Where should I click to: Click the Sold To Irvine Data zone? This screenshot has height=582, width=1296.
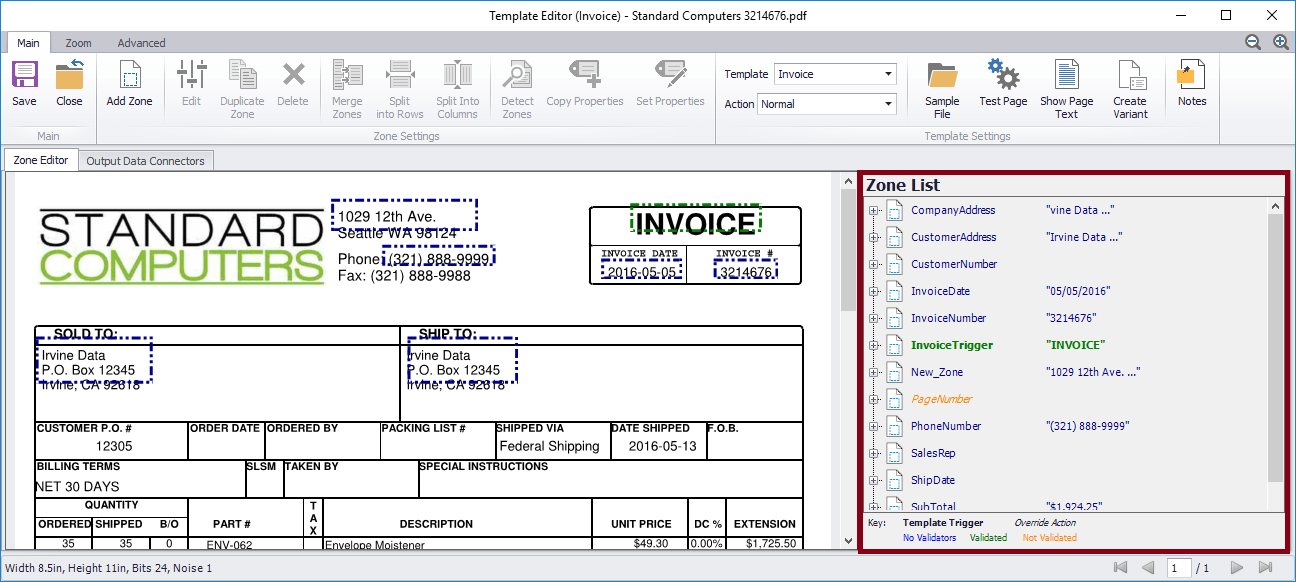94,359
